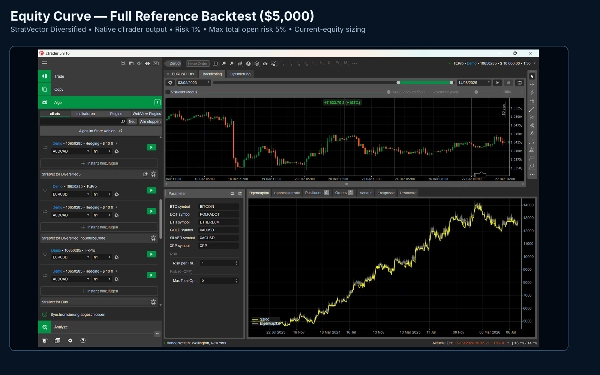Open the backtest start date dropdown
The height and width of the screenshot is (375, 600).
[193, 82]
